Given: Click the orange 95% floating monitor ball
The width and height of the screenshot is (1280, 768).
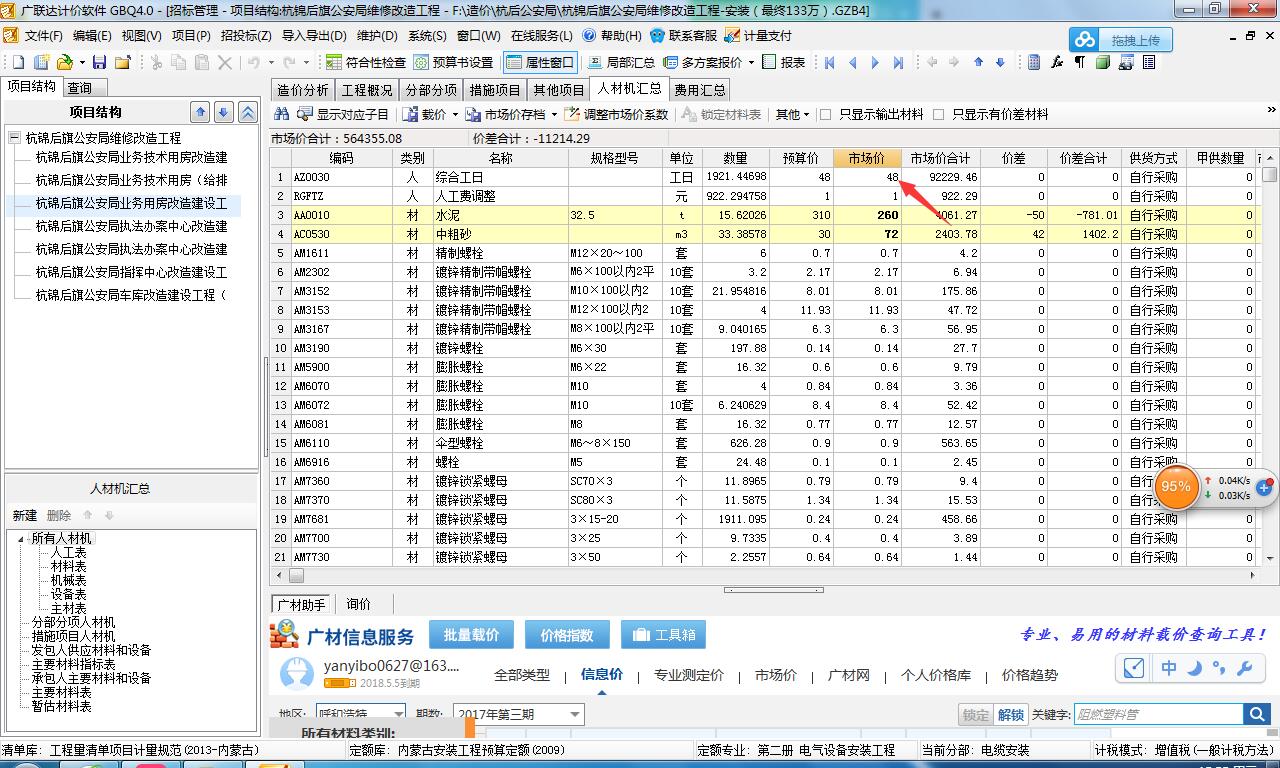Looking at the screenshot, I should [x=1176, y=486].
